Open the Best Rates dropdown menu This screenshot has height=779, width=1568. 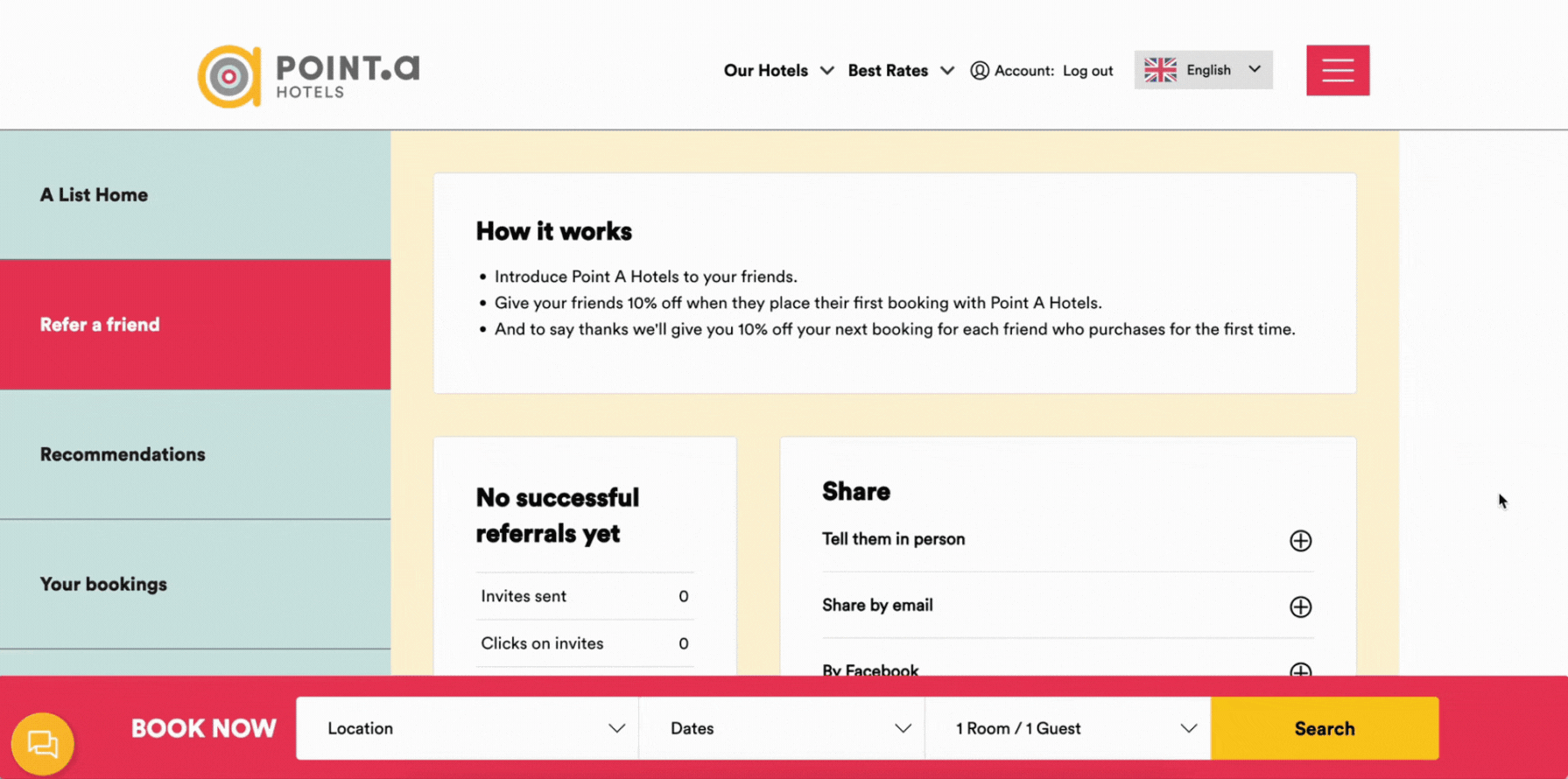pyautogui.click(x=900, y=71)
